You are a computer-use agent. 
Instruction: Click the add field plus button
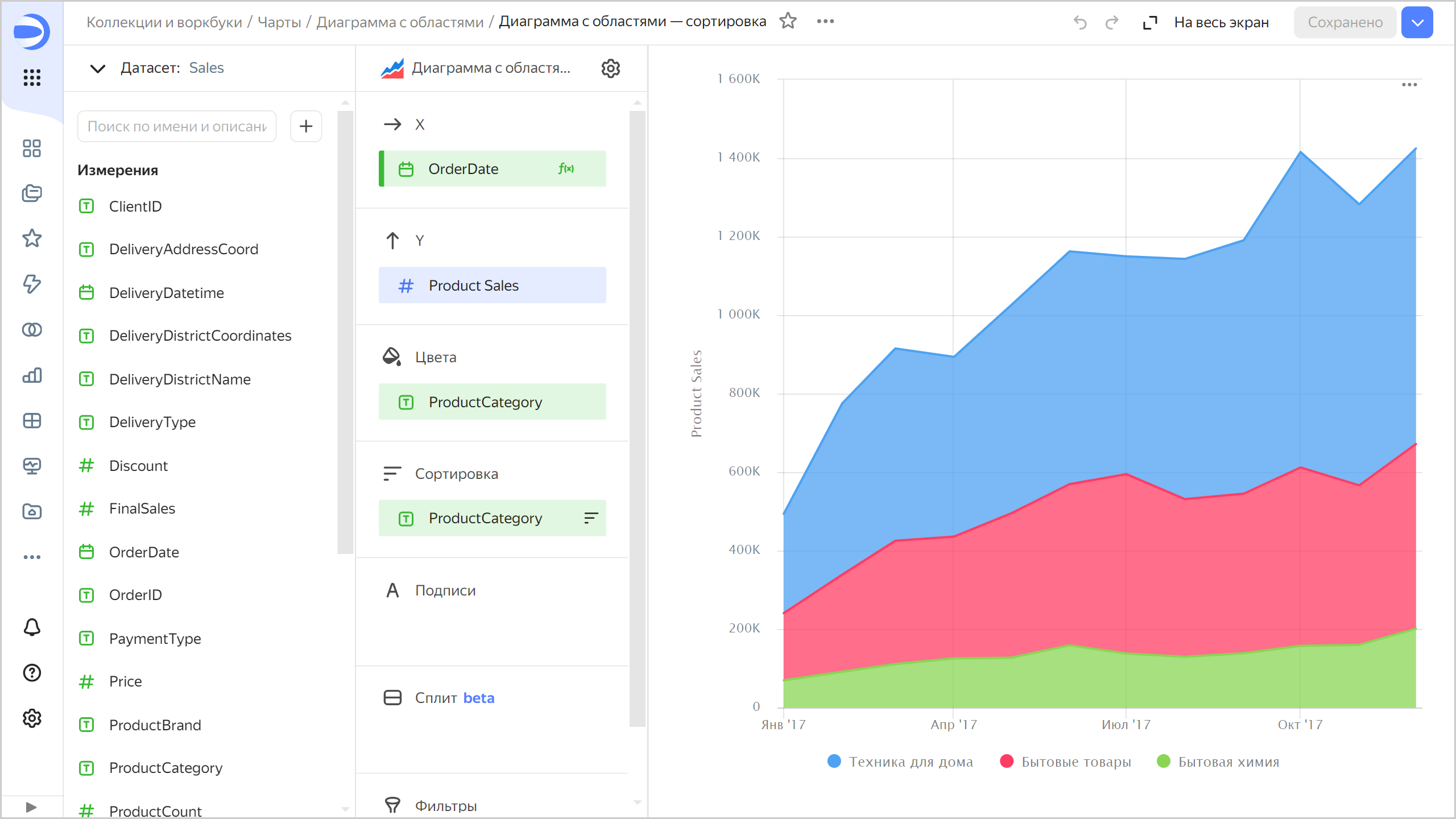[x=306, y=126]
